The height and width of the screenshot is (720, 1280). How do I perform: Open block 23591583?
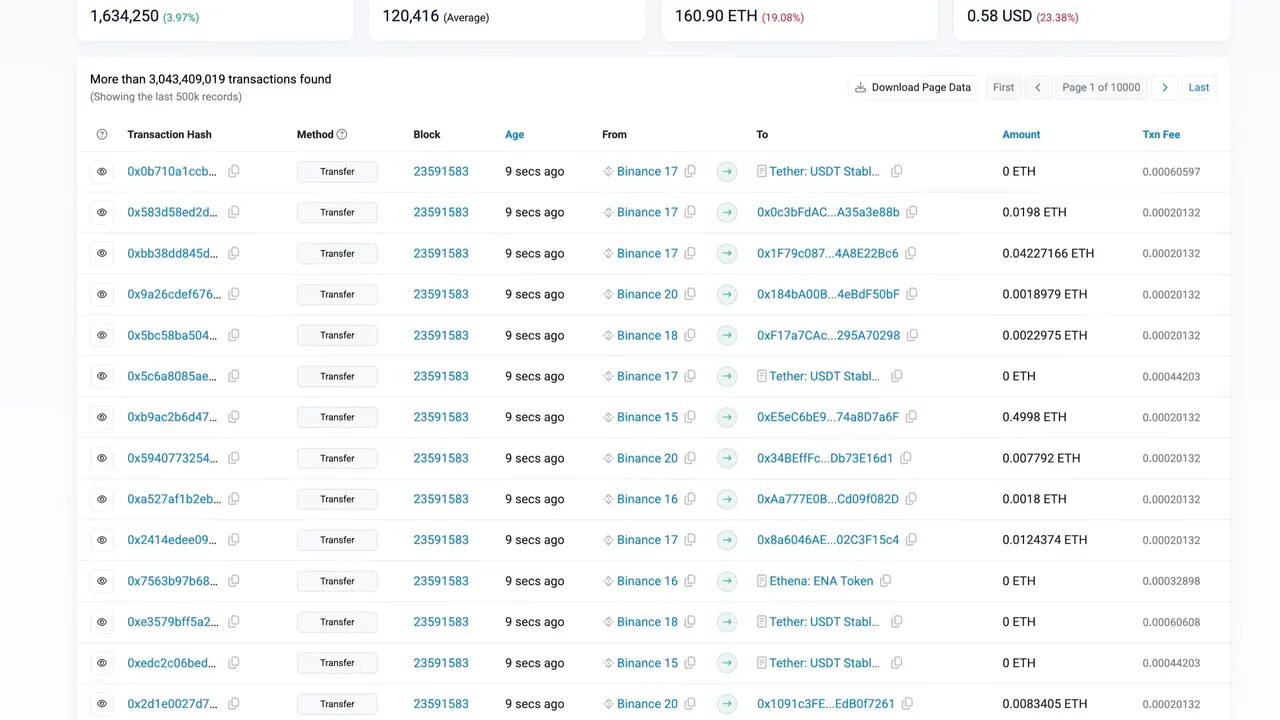pos(441,171)
